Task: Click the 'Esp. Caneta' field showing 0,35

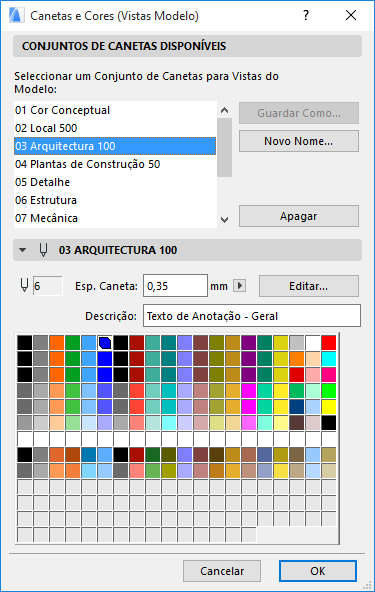Action: 175,286
